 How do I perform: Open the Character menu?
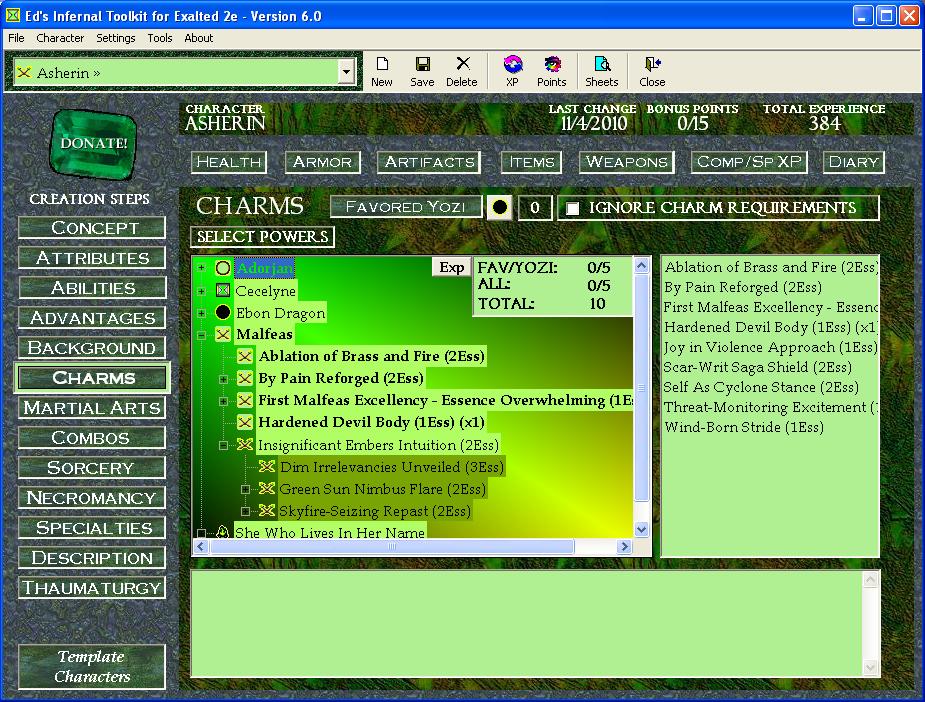pos(60,38)
